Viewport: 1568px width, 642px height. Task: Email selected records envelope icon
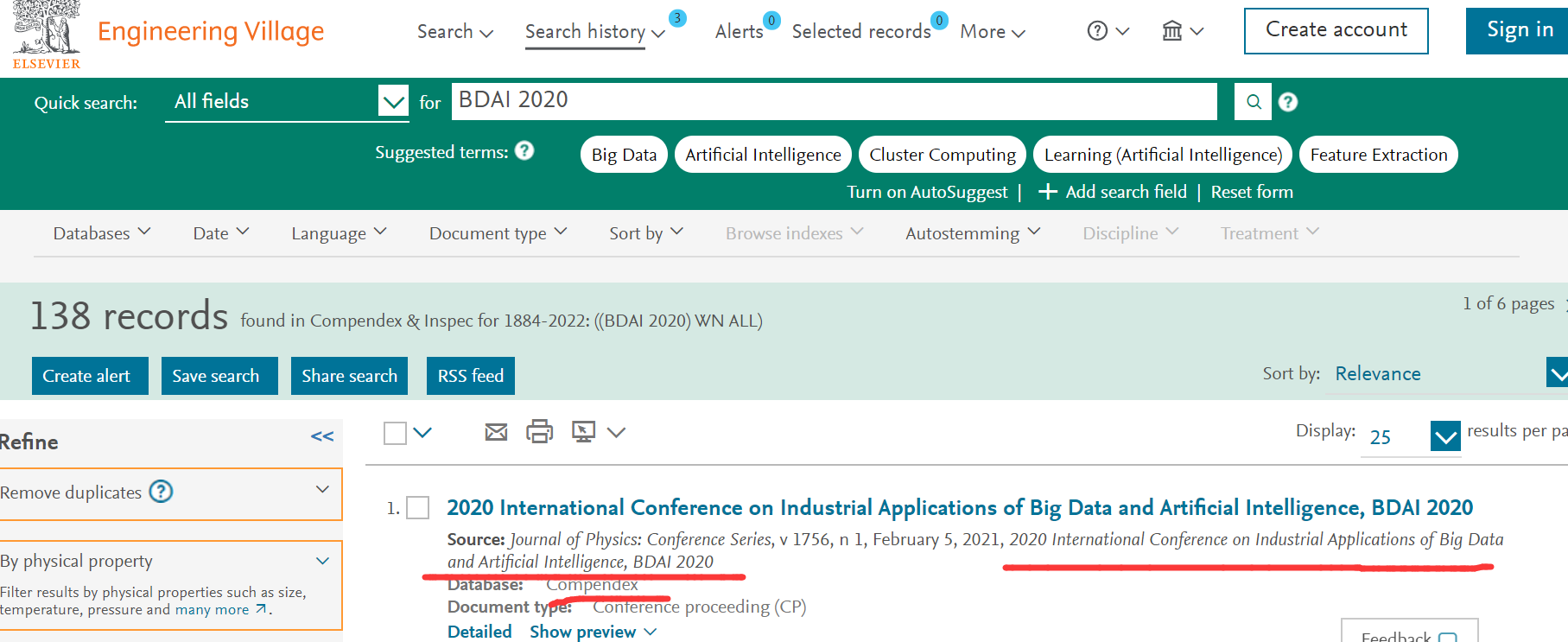tap(496, 431)
